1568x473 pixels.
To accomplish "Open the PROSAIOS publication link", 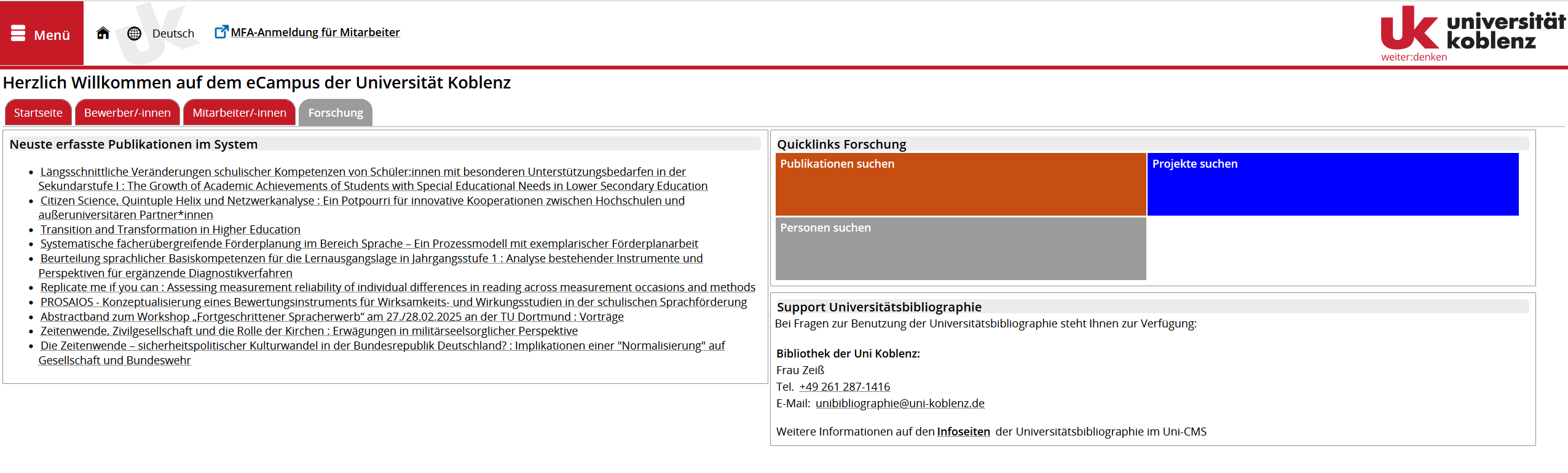I will (393, 302).
